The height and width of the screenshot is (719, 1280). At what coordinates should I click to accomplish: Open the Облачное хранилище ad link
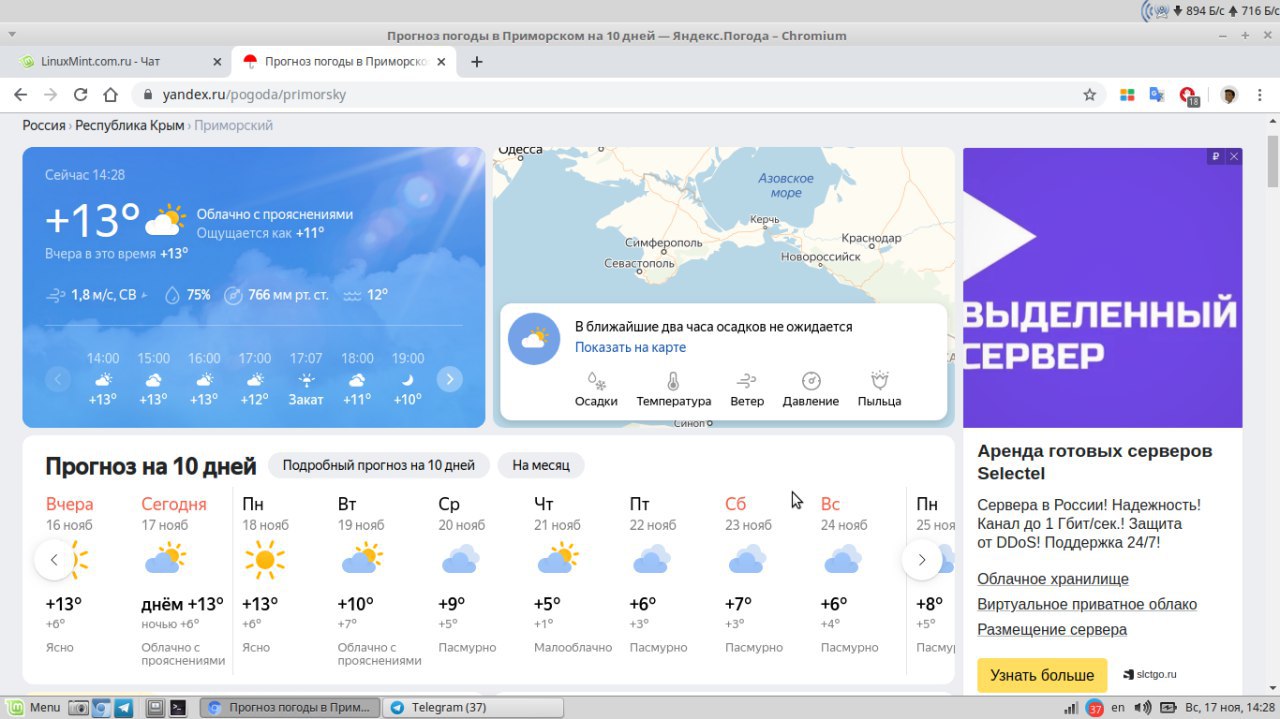[1053, 579]
